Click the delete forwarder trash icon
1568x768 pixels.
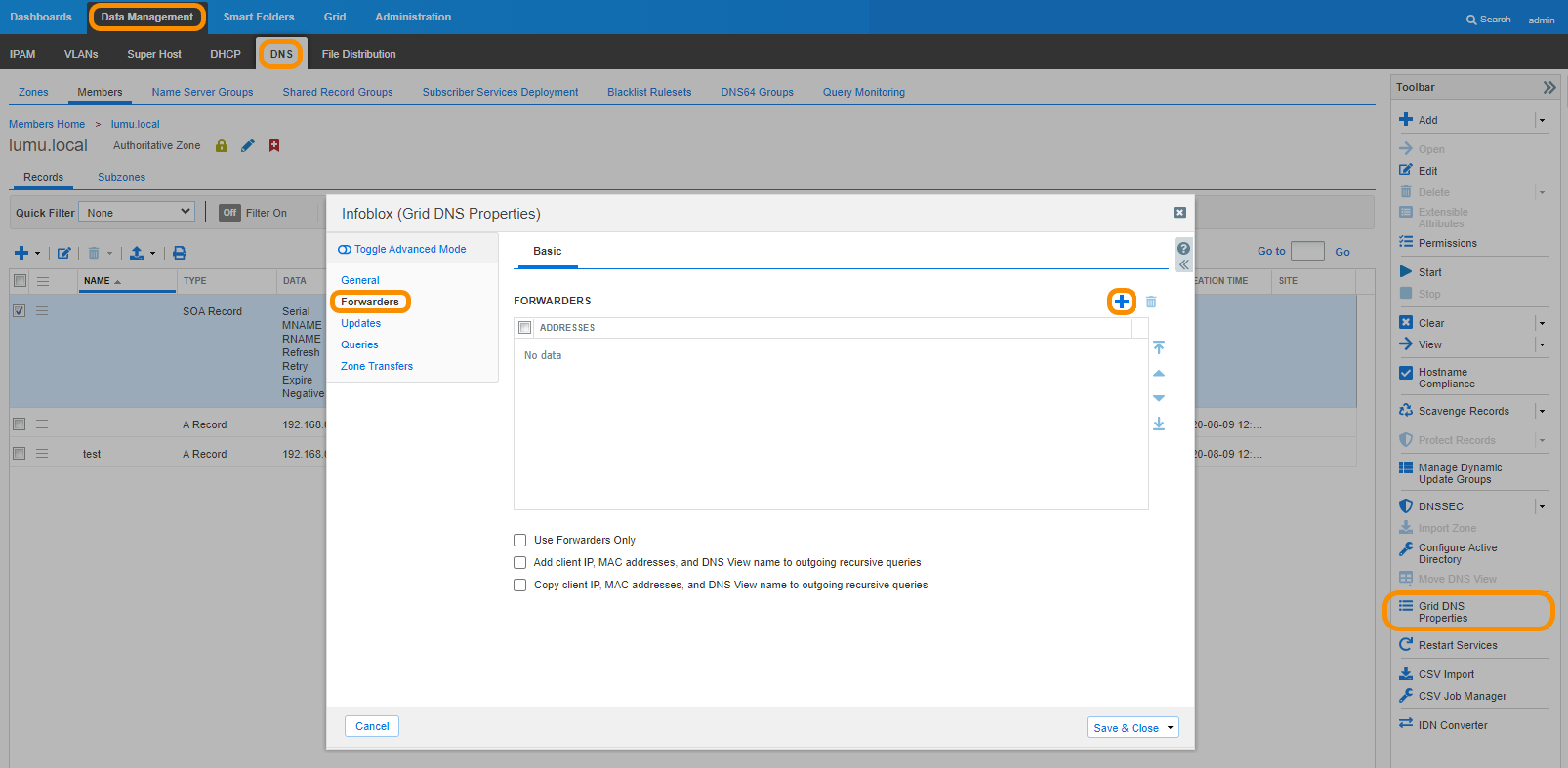[1151, 302]
